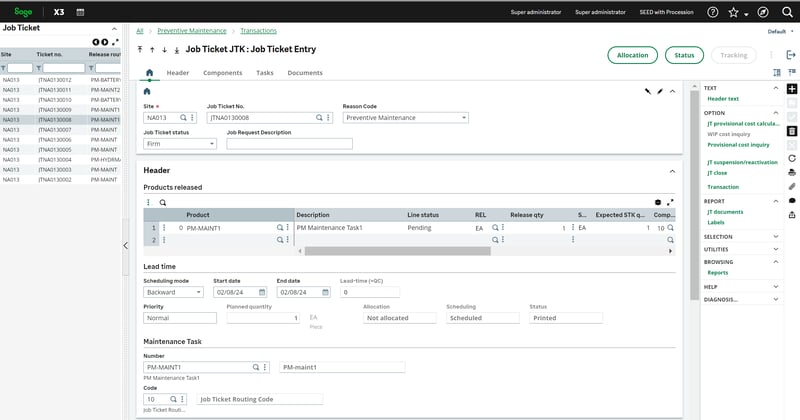Click the New record plus icon
800x420 pixels.
pos(792,88)
